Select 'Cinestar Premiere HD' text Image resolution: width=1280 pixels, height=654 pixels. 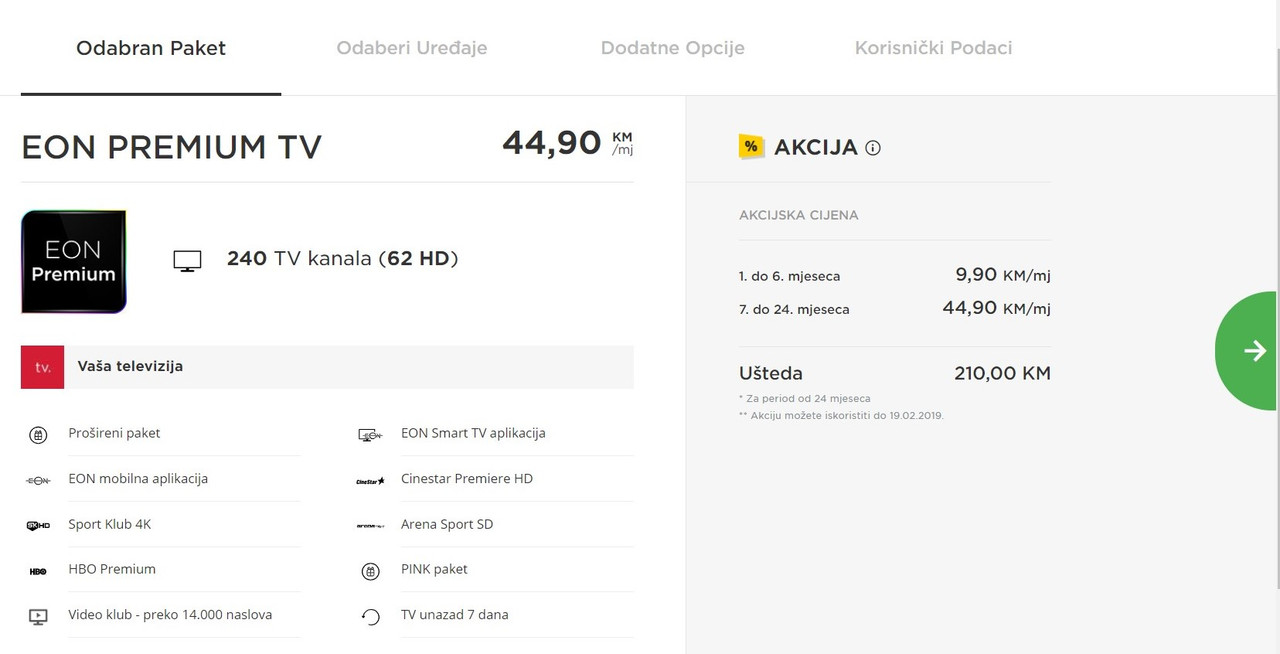tap(467, 478)
